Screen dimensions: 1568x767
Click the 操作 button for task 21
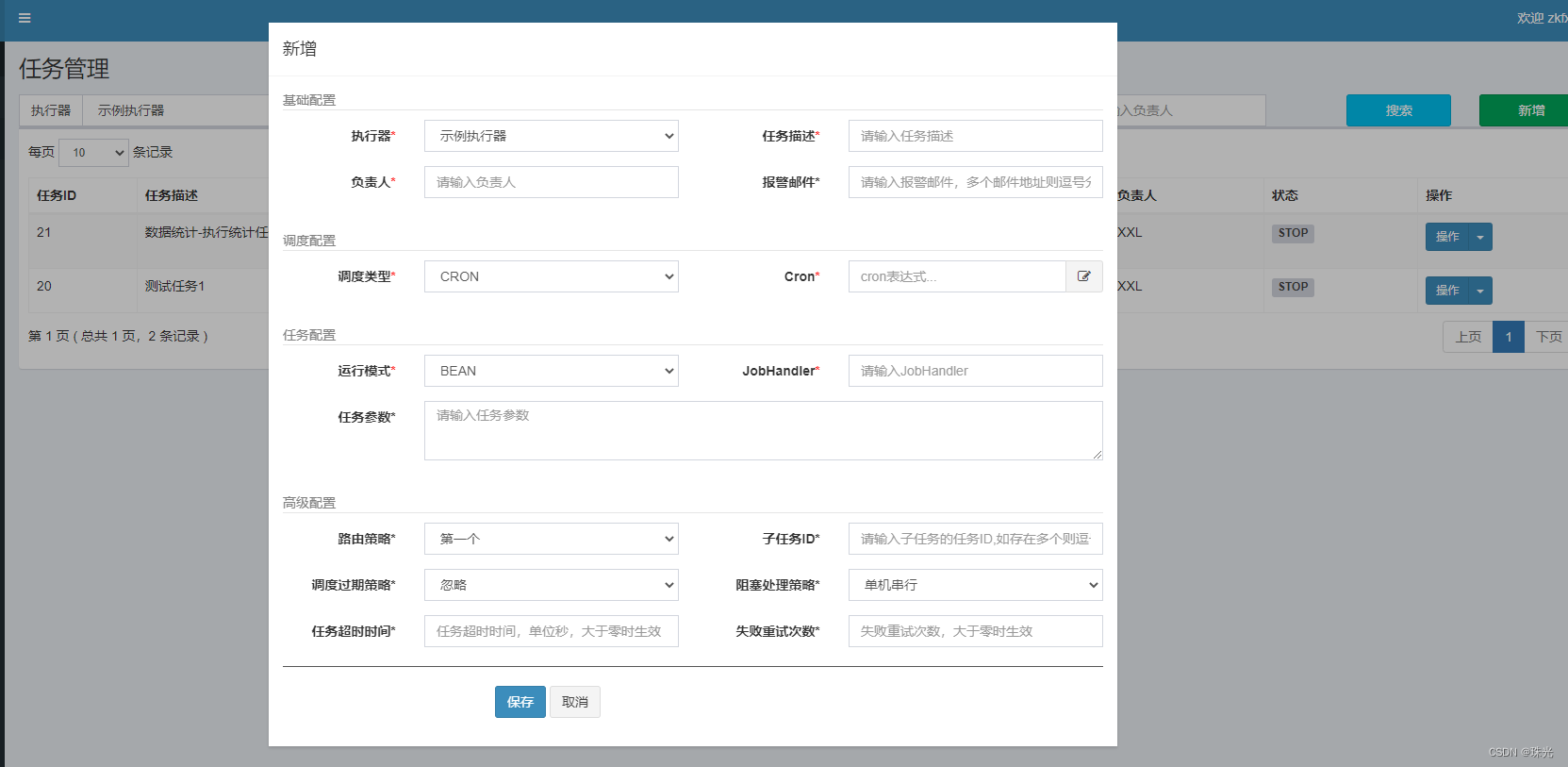coord(1447,237)
